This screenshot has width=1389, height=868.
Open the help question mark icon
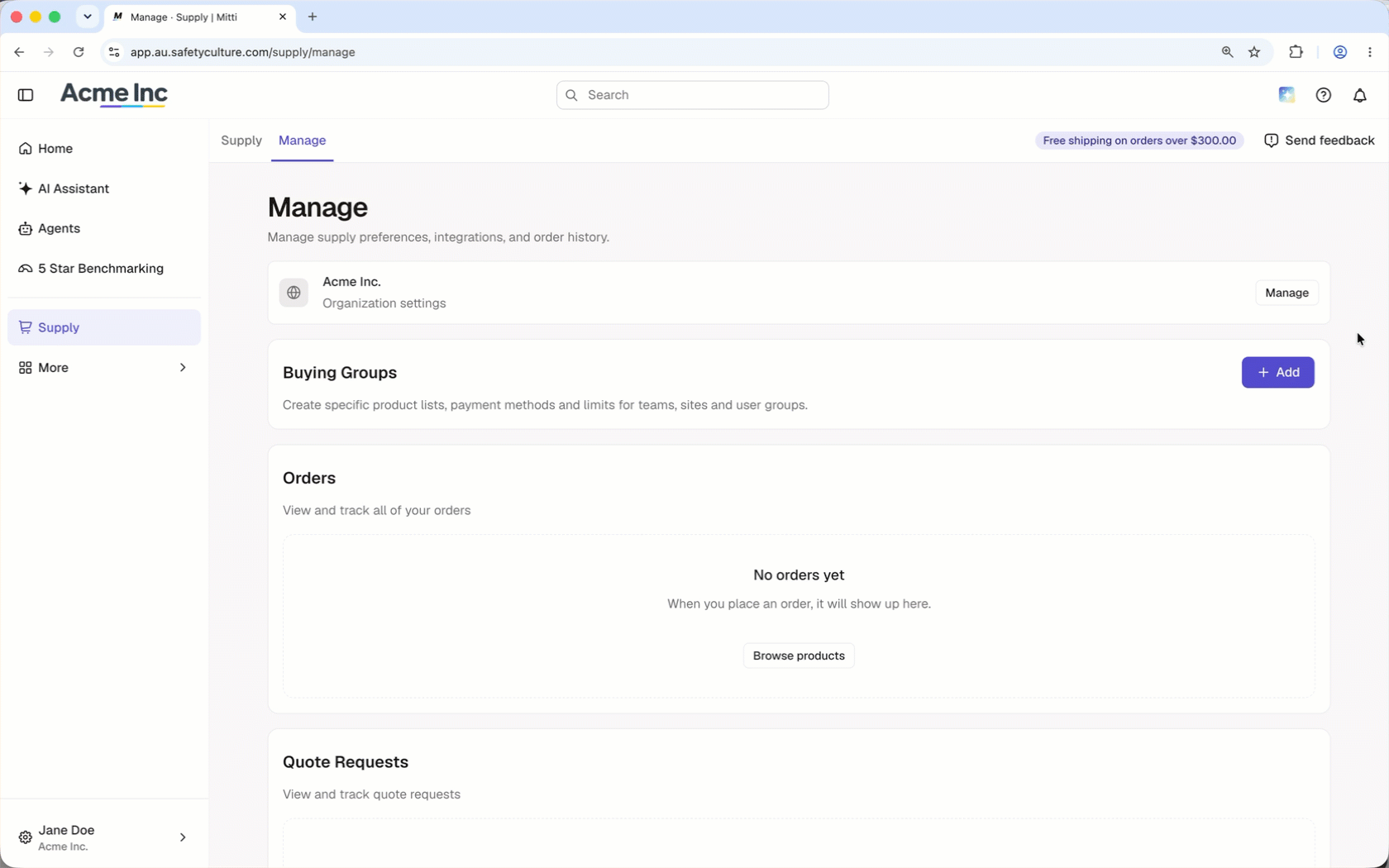(x=1323, y=95)
